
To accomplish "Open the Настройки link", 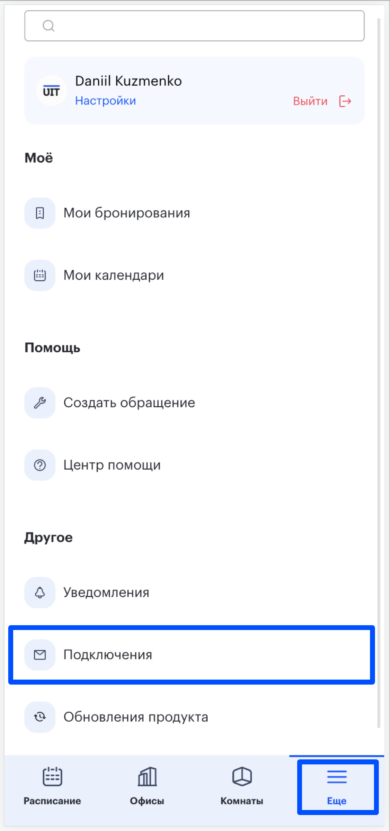I will pyautogui.click(x=105, y=101).
